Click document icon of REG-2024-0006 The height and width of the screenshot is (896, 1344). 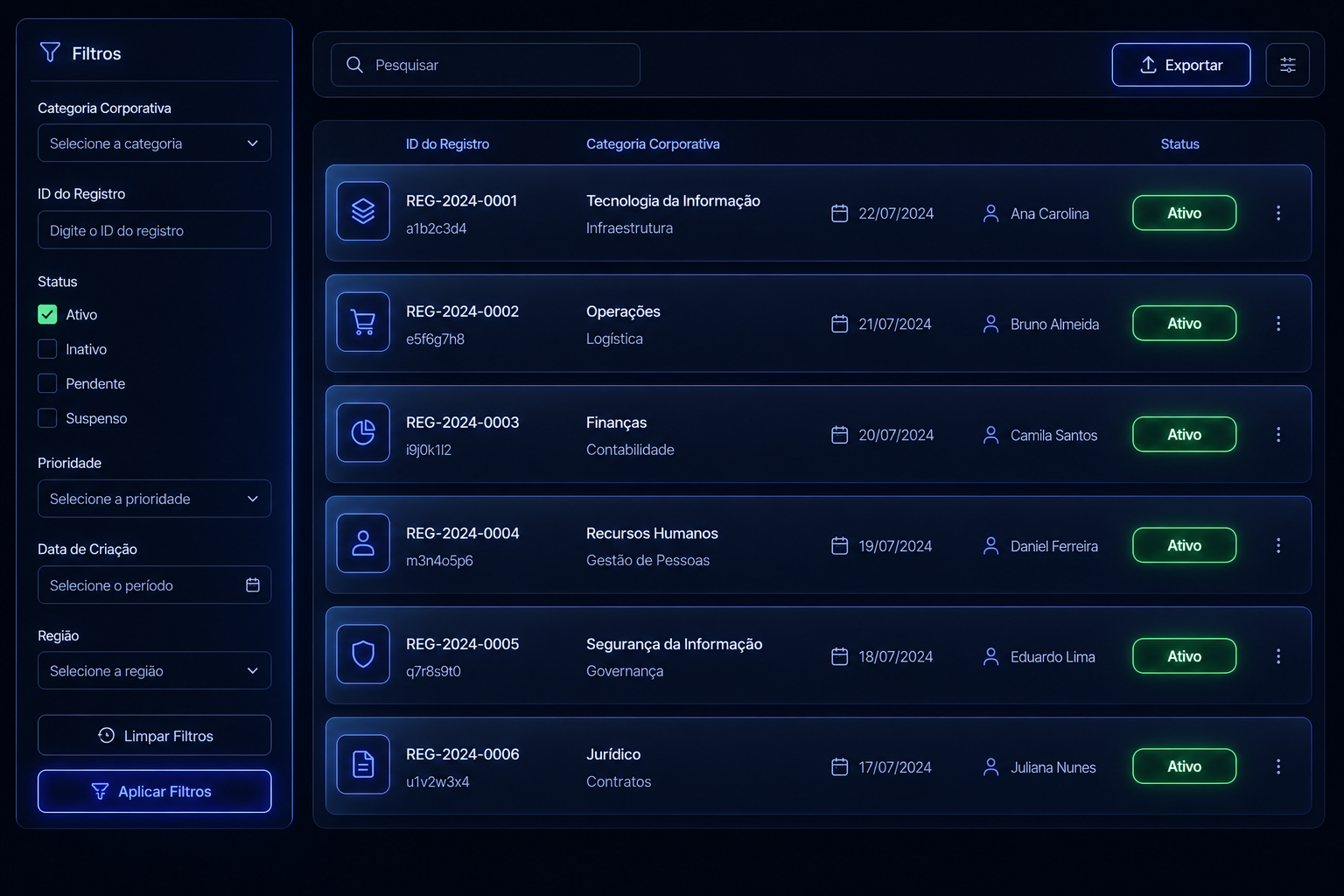click(363, 764)
